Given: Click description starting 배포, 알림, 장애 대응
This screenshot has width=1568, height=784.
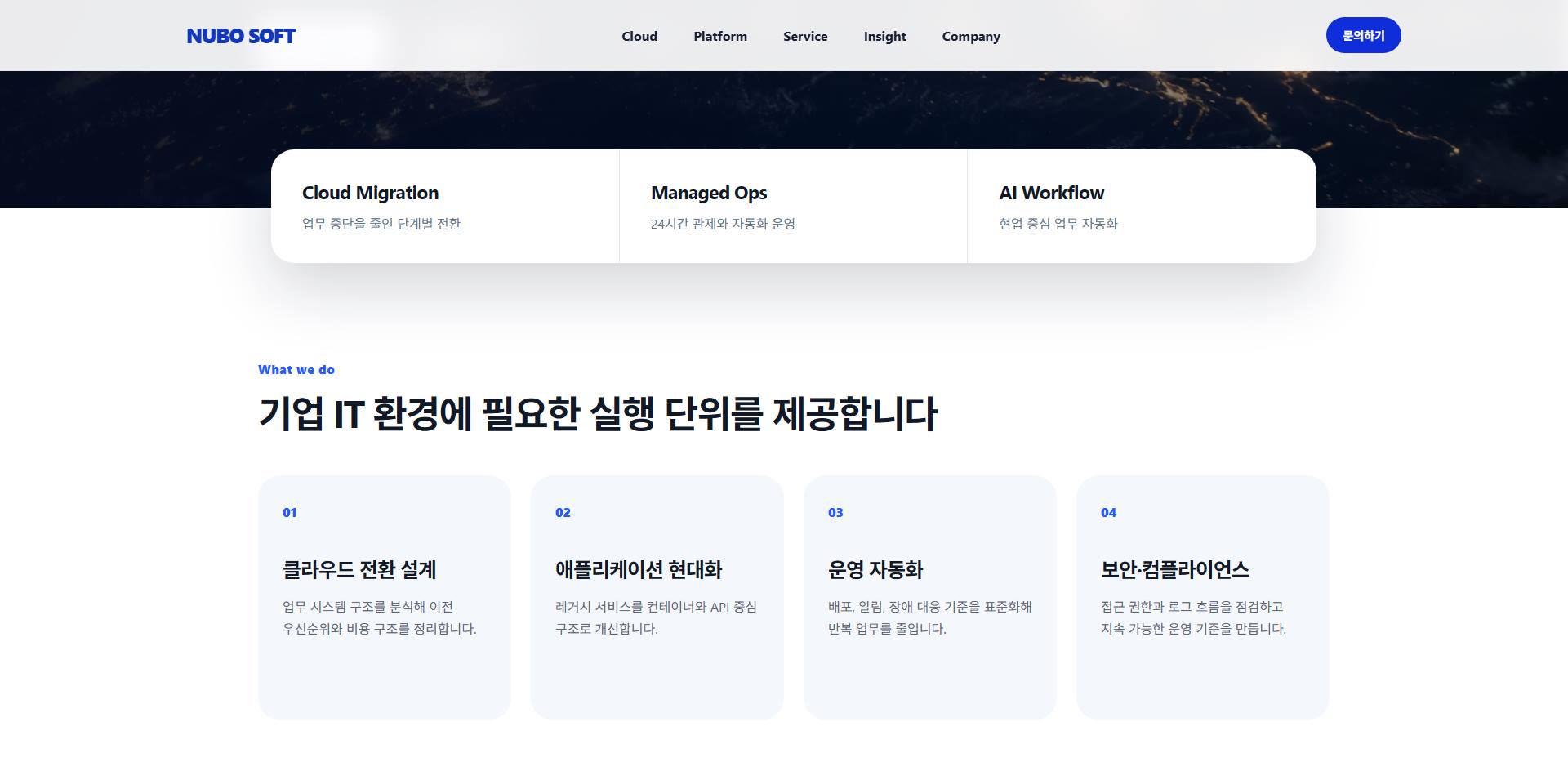Looking at the screenshot, I should tap(930, 617).
